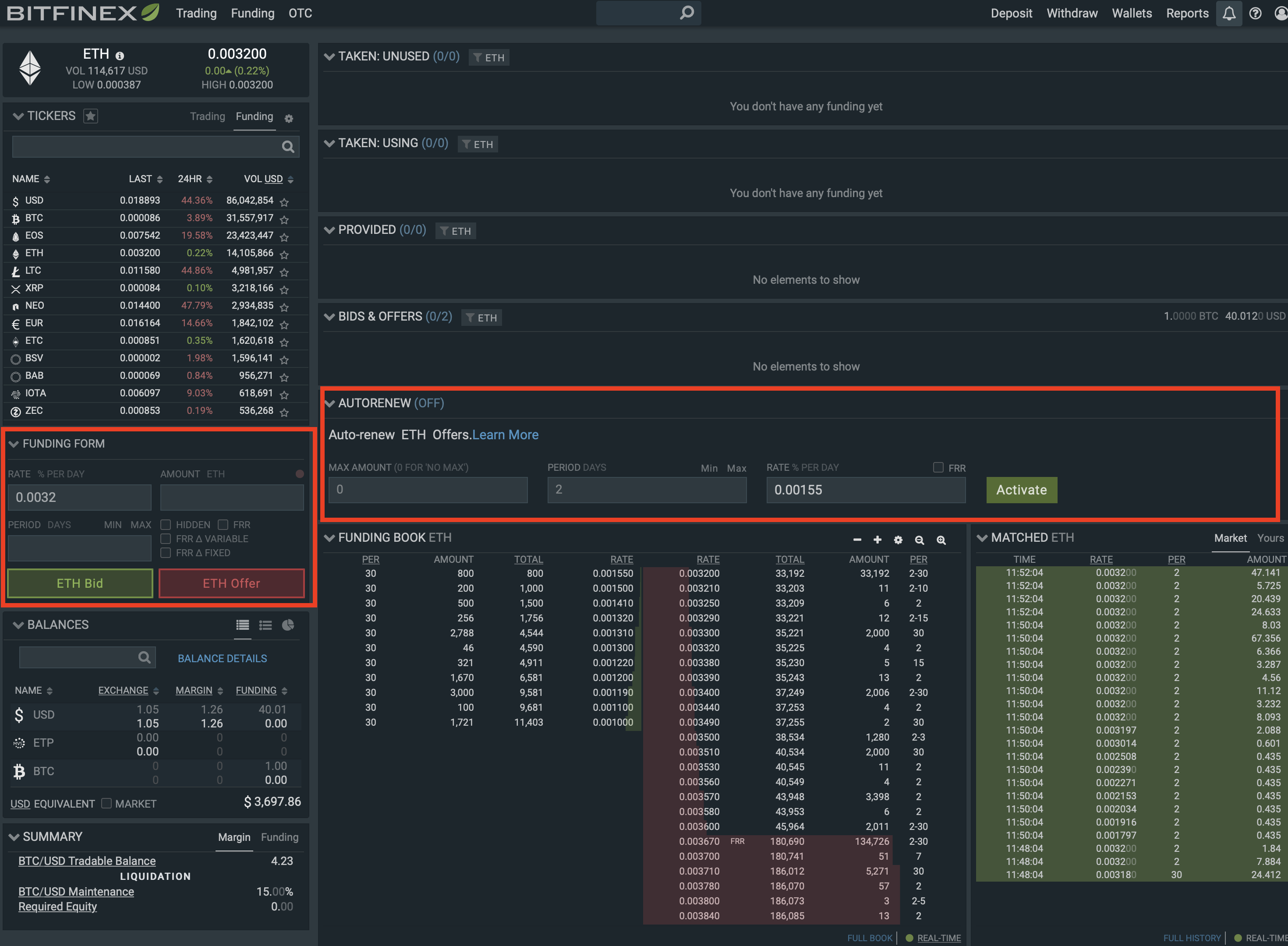The height and width of the screenshot is (946, 1288).
Task: Toggle favorites star filter in Tickers
Action: pyautogui.click(x=91, y=116)
